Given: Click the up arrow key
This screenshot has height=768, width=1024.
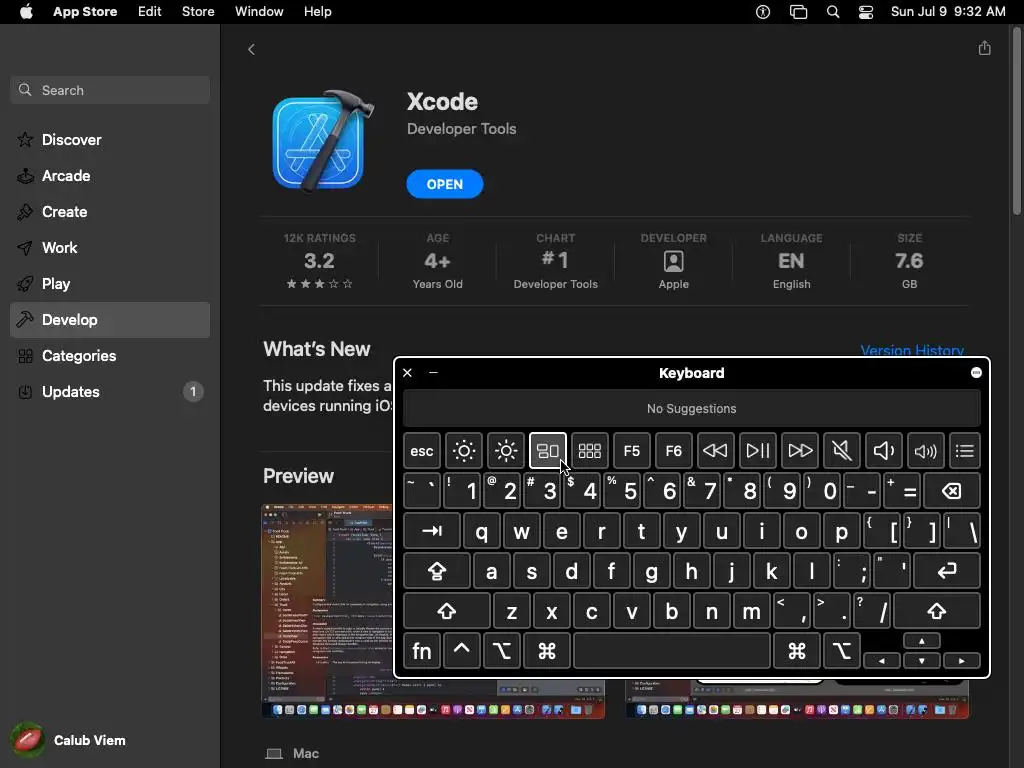Looking at the screenshot, I should click(x=921, y=641).
